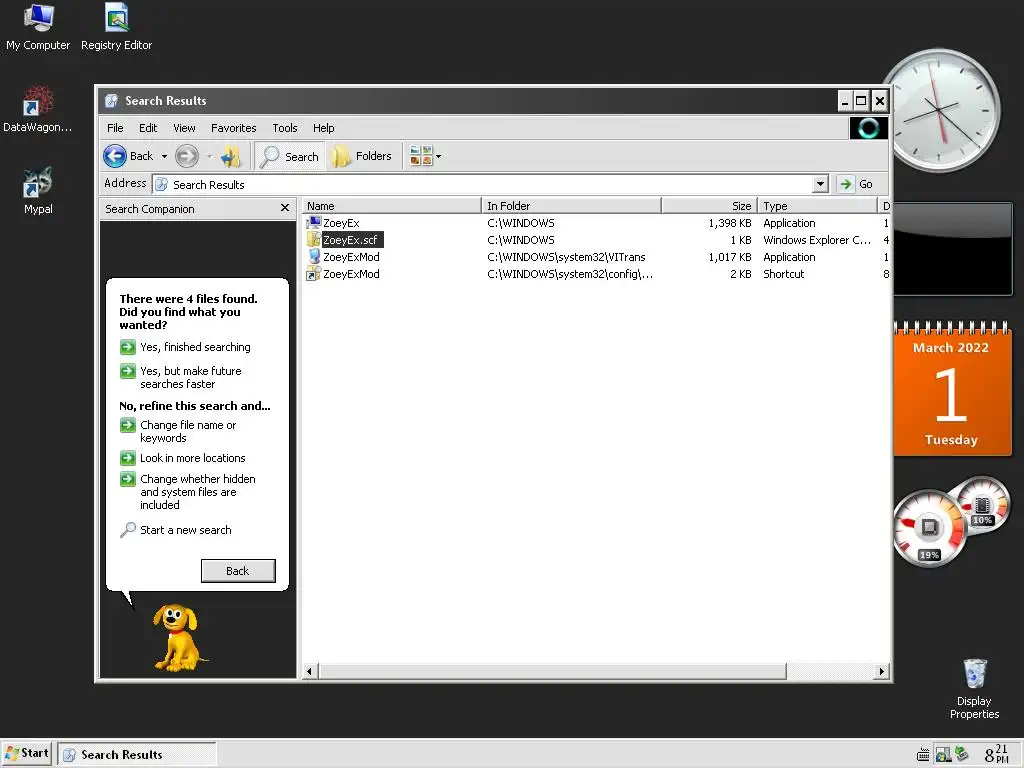1024x768 pixels.
Task: Open the Views dropdown arrow
Action: tap(438, 156)
